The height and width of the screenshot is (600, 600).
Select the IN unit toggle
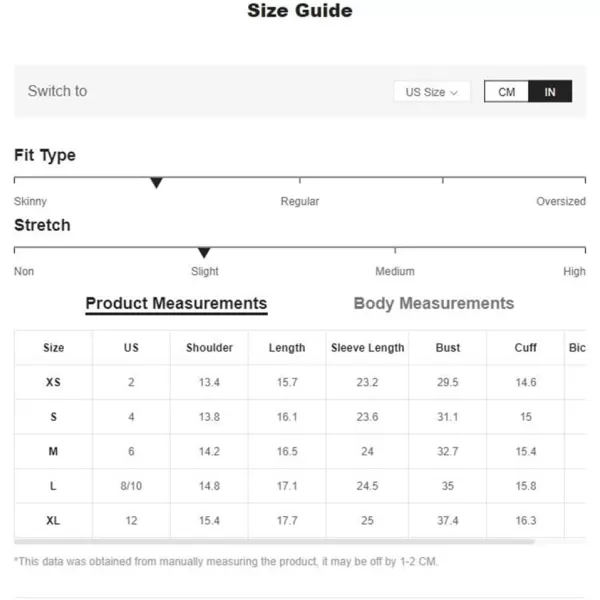tap(550, 91)
